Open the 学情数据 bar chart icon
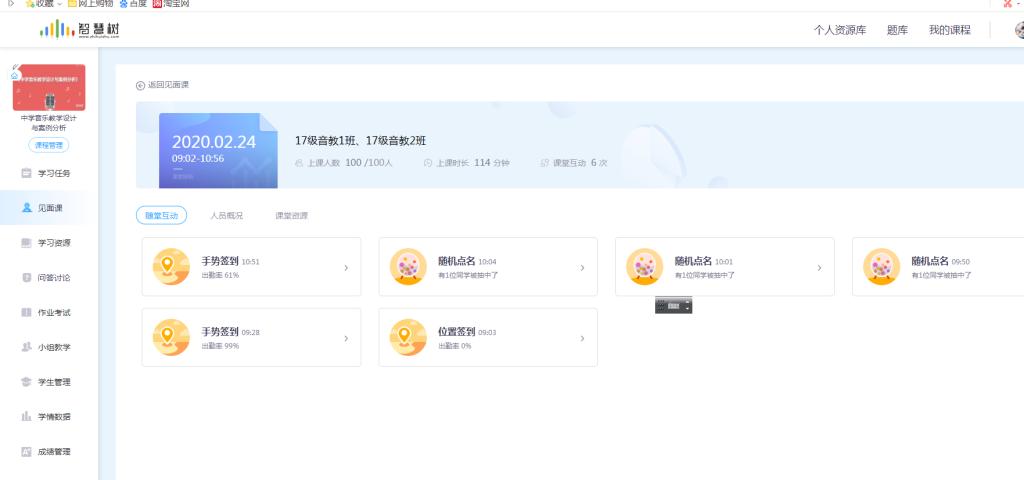Viewport: 1024px width, 480px height. coord(27,417)
